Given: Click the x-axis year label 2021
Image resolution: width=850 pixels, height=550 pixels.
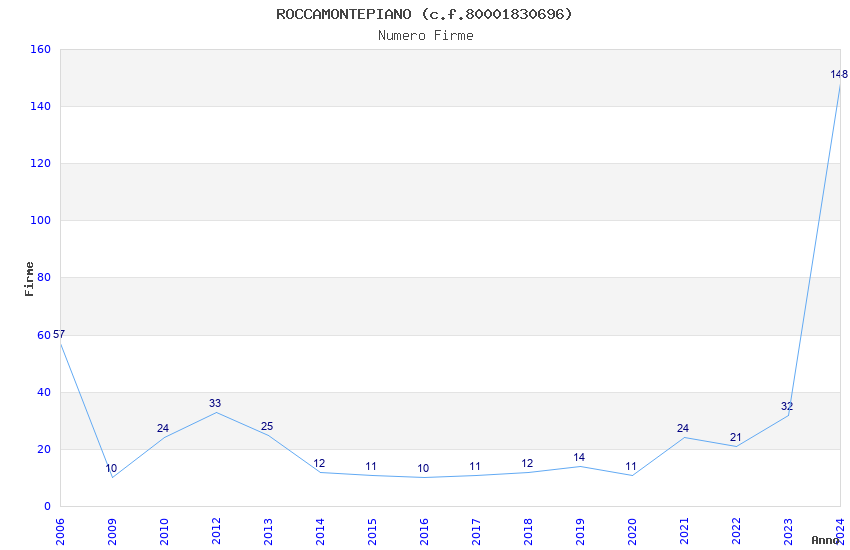Looking at the screenshot, I should click(x=684, y=532).
